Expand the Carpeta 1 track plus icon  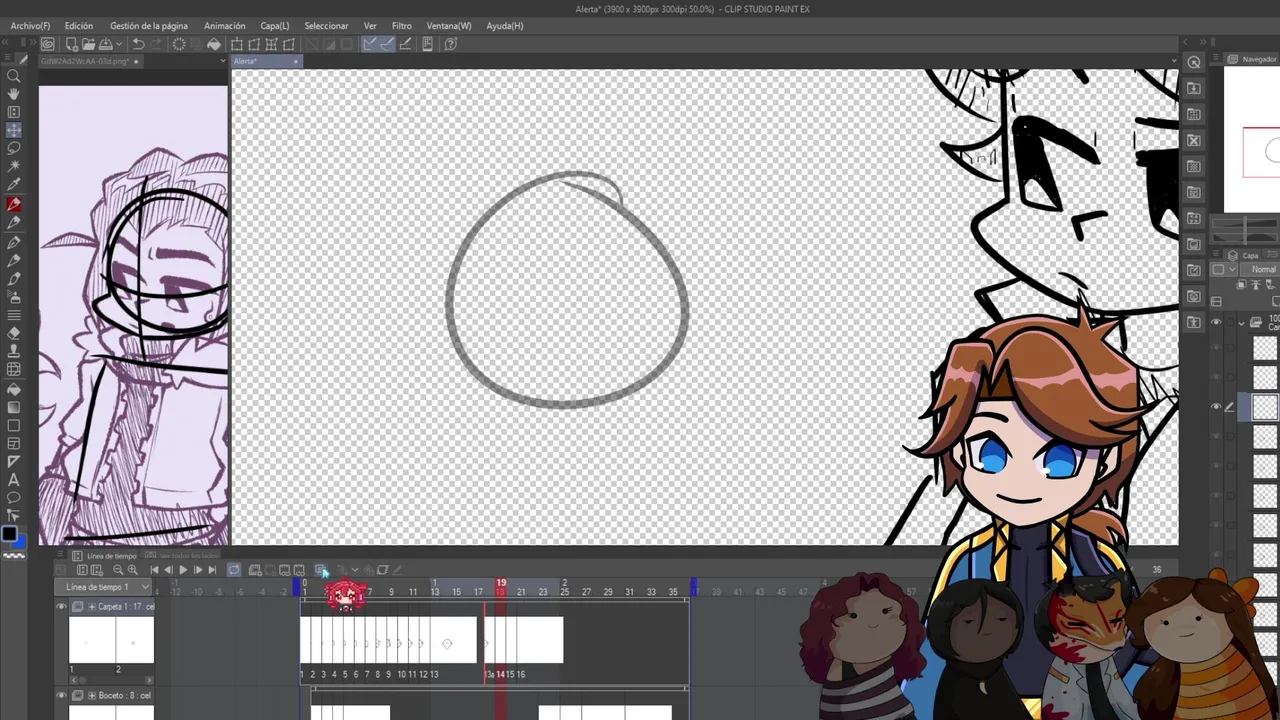point(93,607)
